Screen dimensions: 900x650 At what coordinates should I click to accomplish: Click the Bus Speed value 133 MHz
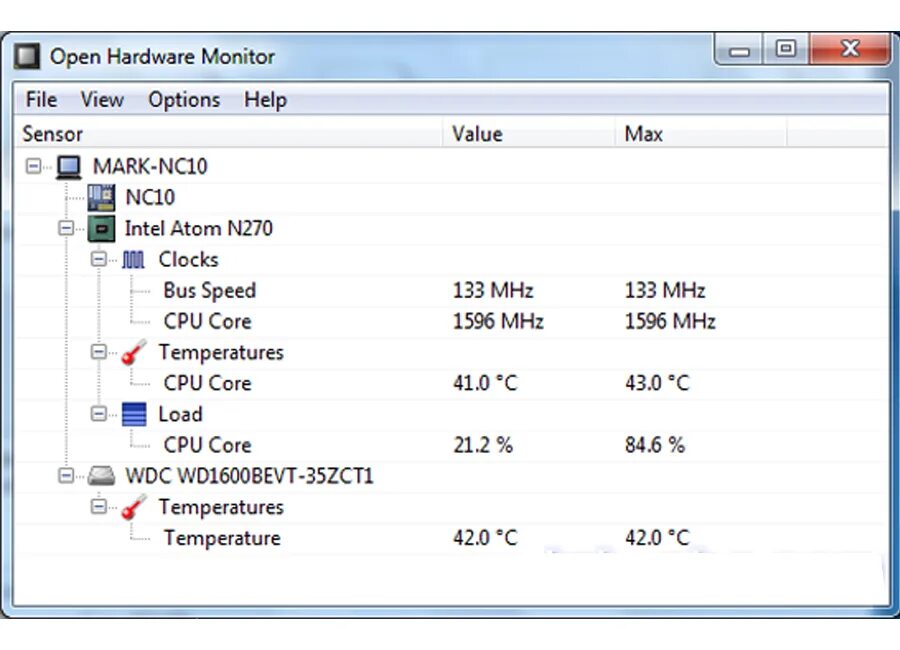coord(493,291)
